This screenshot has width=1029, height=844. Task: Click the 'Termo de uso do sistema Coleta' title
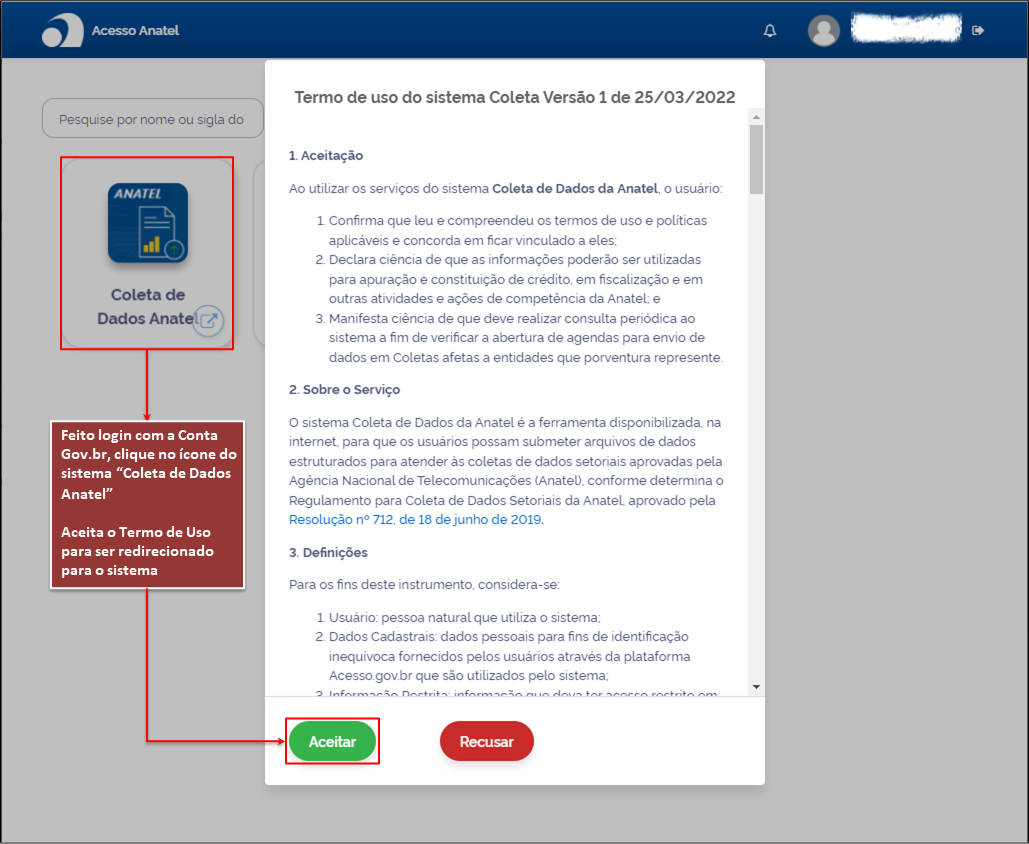coord(514,98)
